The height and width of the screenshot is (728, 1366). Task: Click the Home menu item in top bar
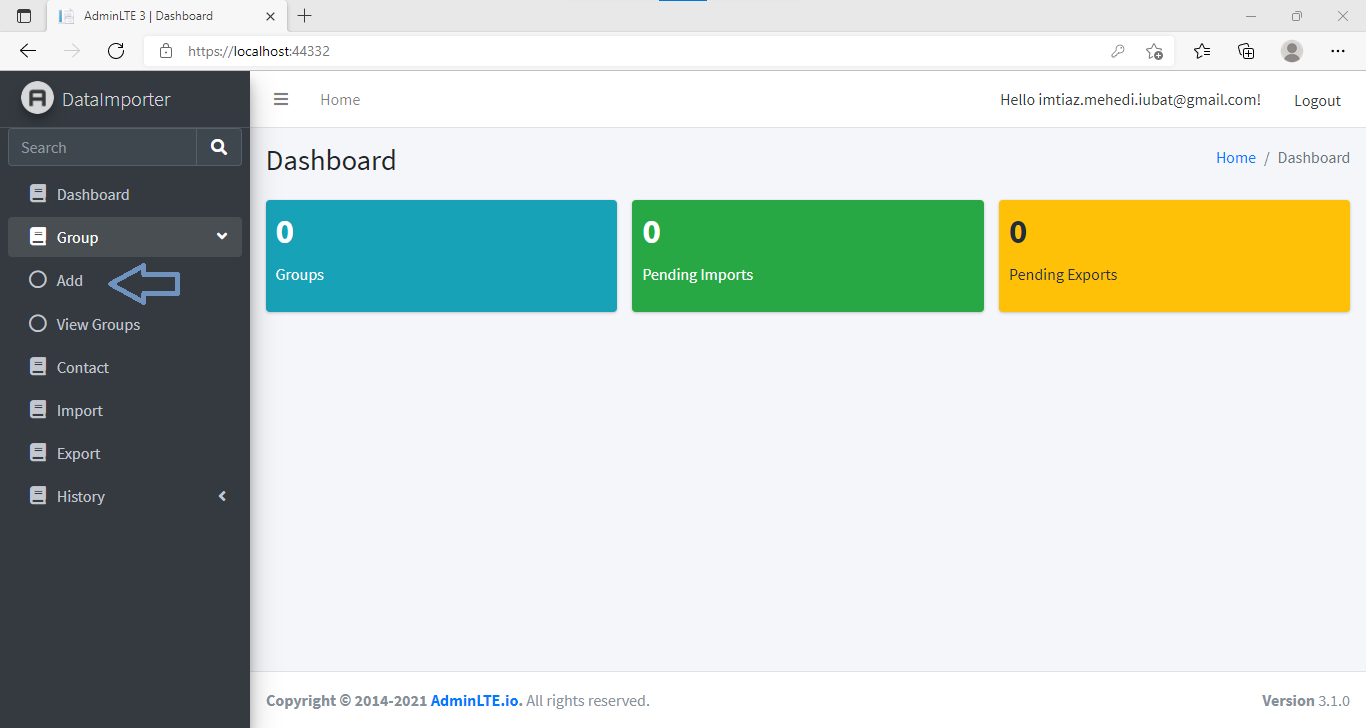pyautogui.click(x=340, y=99)
